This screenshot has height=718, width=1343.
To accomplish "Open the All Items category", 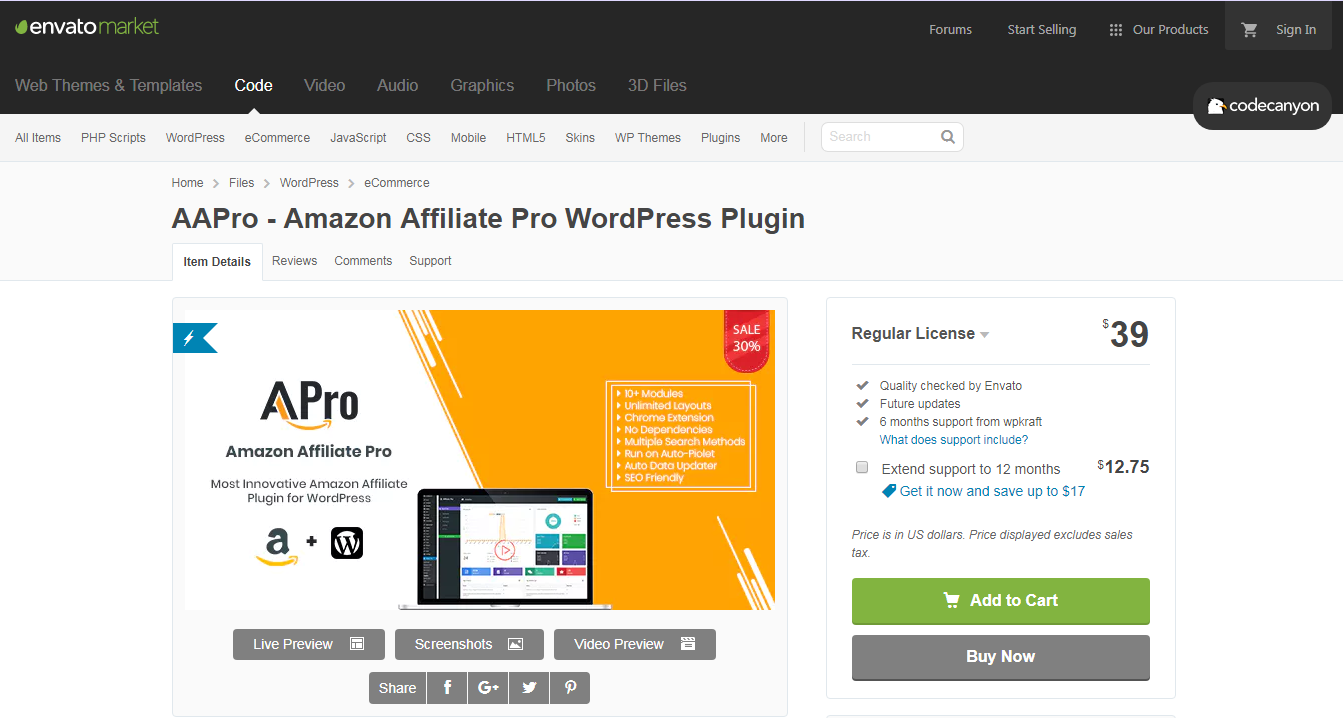I will (38, 138).
